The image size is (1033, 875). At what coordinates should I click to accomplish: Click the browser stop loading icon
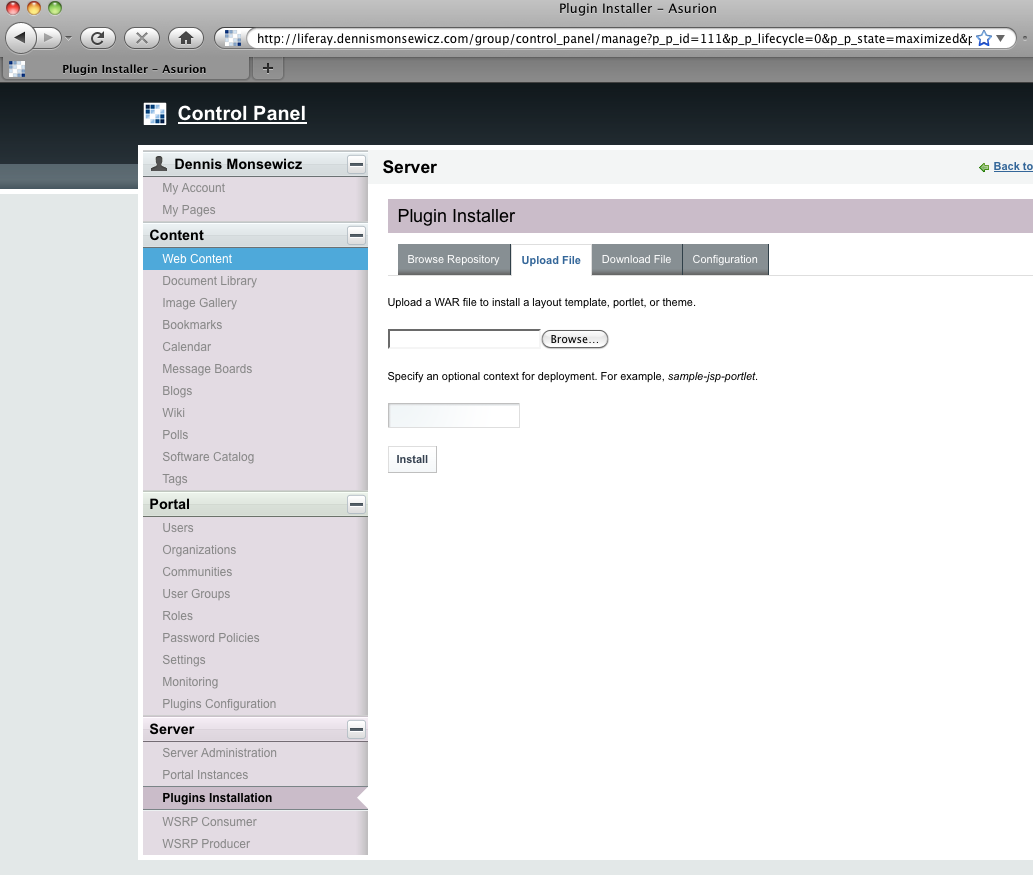(x=141, y=38)
